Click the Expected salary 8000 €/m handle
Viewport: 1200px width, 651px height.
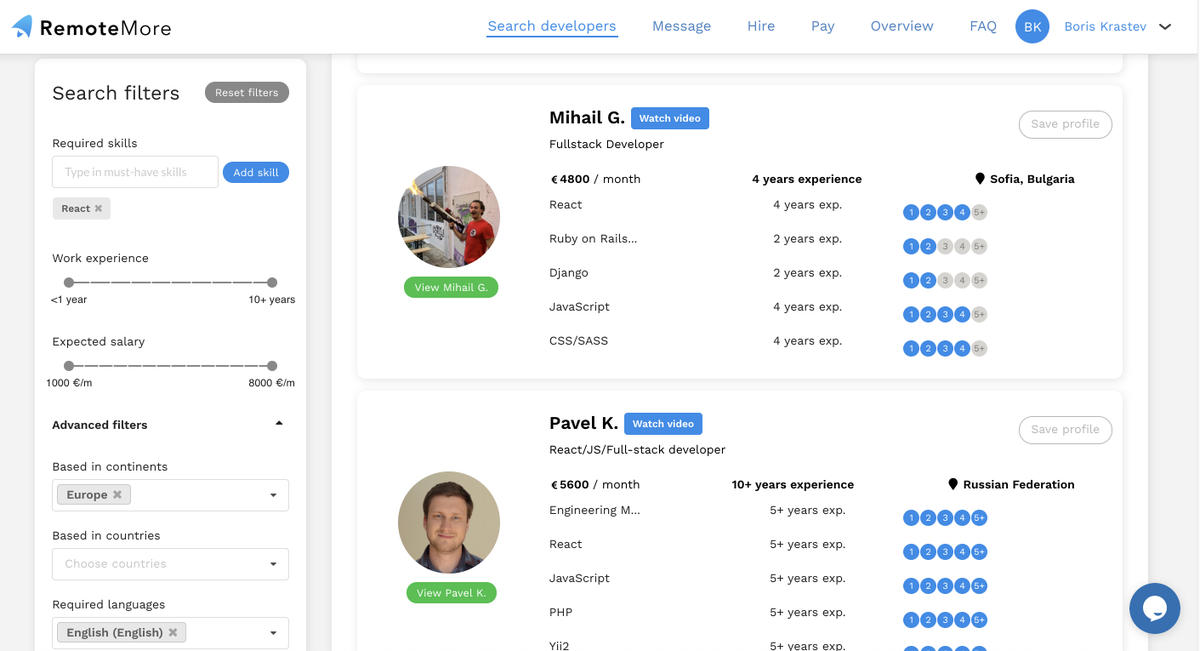(272, 366)
